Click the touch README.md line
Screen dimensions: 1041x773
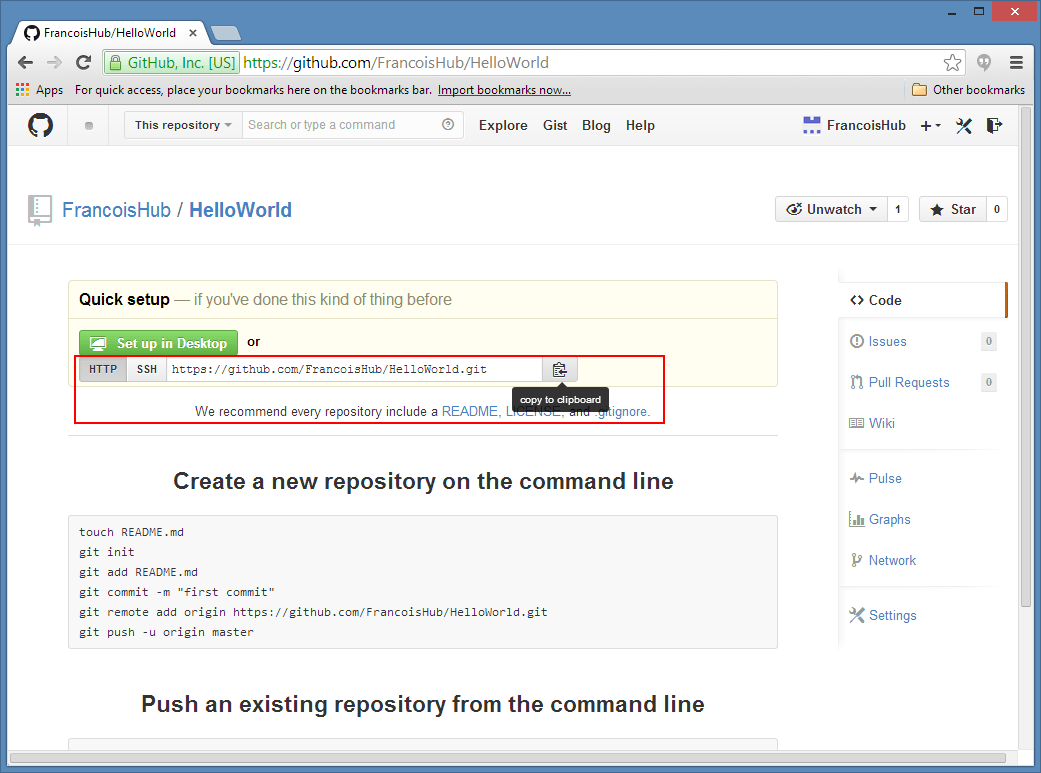click(x=131, y=532)
